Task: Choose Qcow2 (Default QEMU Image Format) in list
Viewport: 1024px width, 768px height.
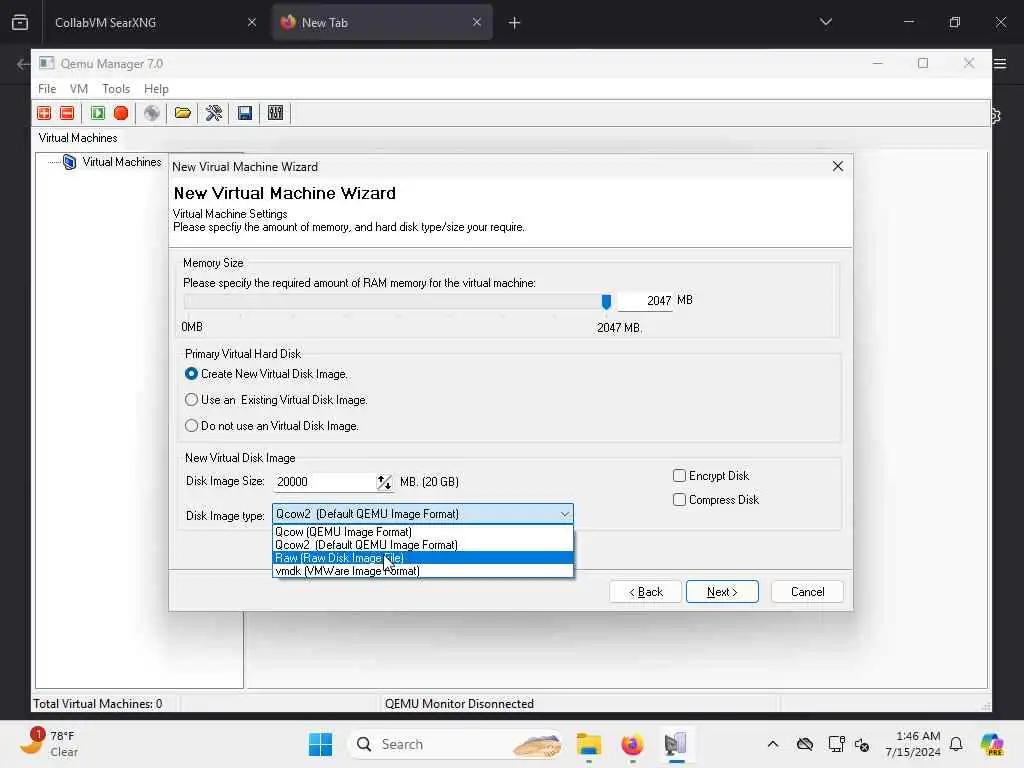Action: coord(423,545)
